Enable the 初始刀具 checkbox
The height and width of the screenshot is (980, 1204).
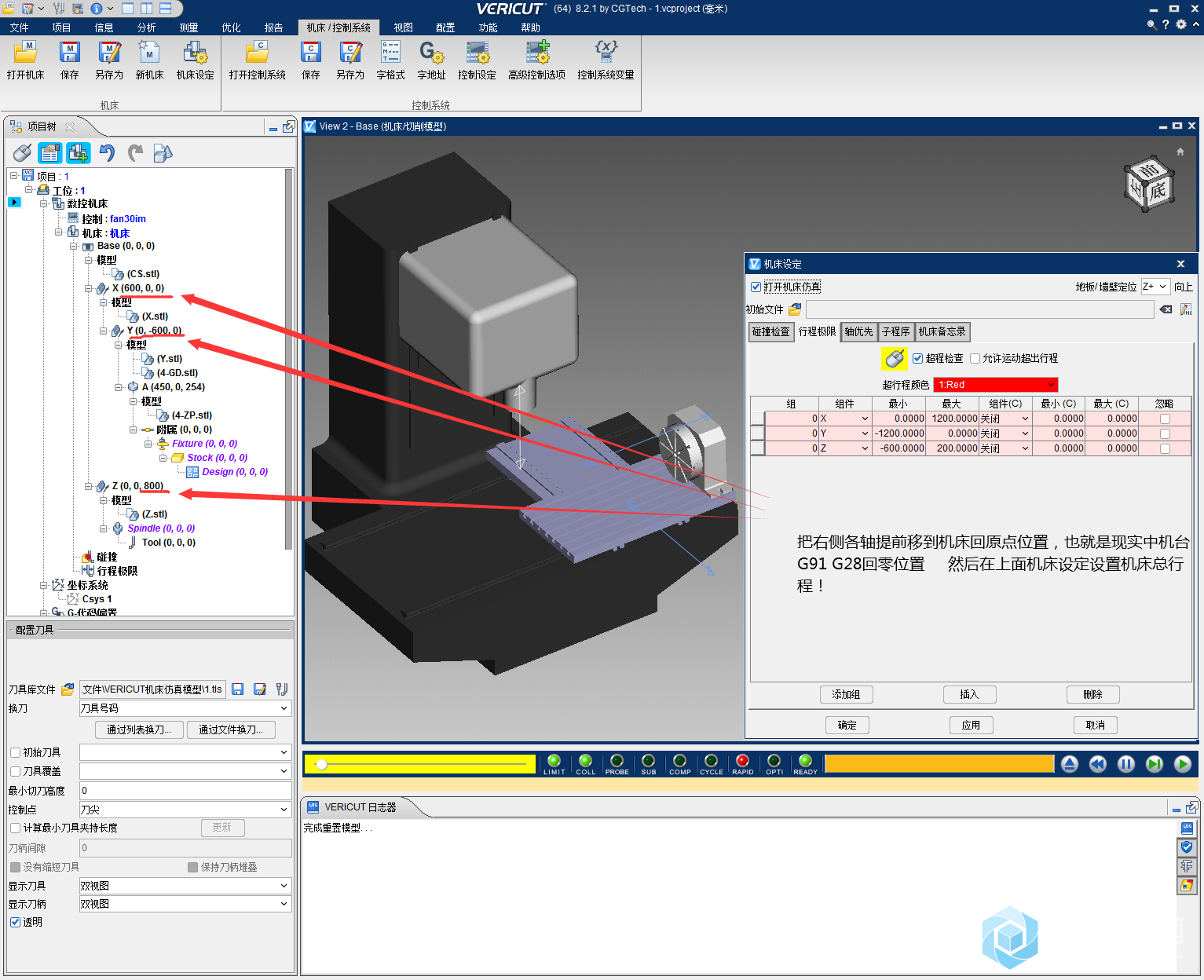pyautogui.click(x=15, y=752)
